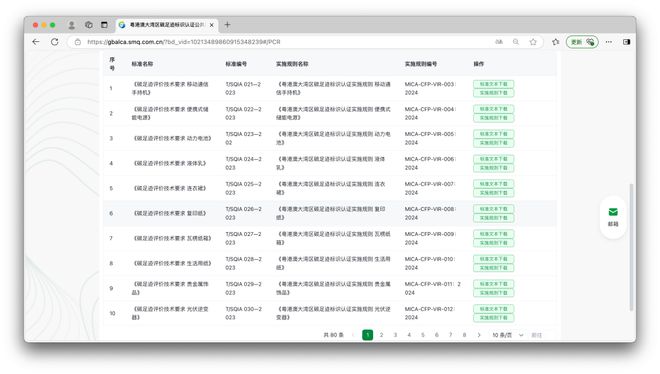Close the 粤港澳大湾区碳足迹标识认证 tab
Image resolution: width=660 pixels, height=374 pixels.
tap(212, 25)
